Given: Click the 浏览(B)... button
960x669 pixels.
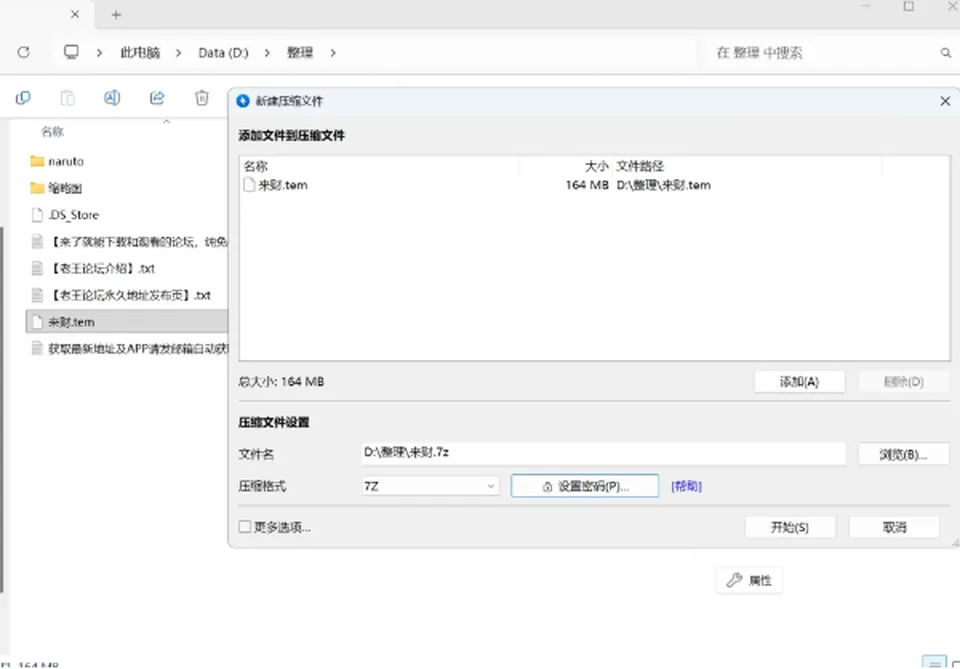Looking at the screenshot, I should 904,455.
